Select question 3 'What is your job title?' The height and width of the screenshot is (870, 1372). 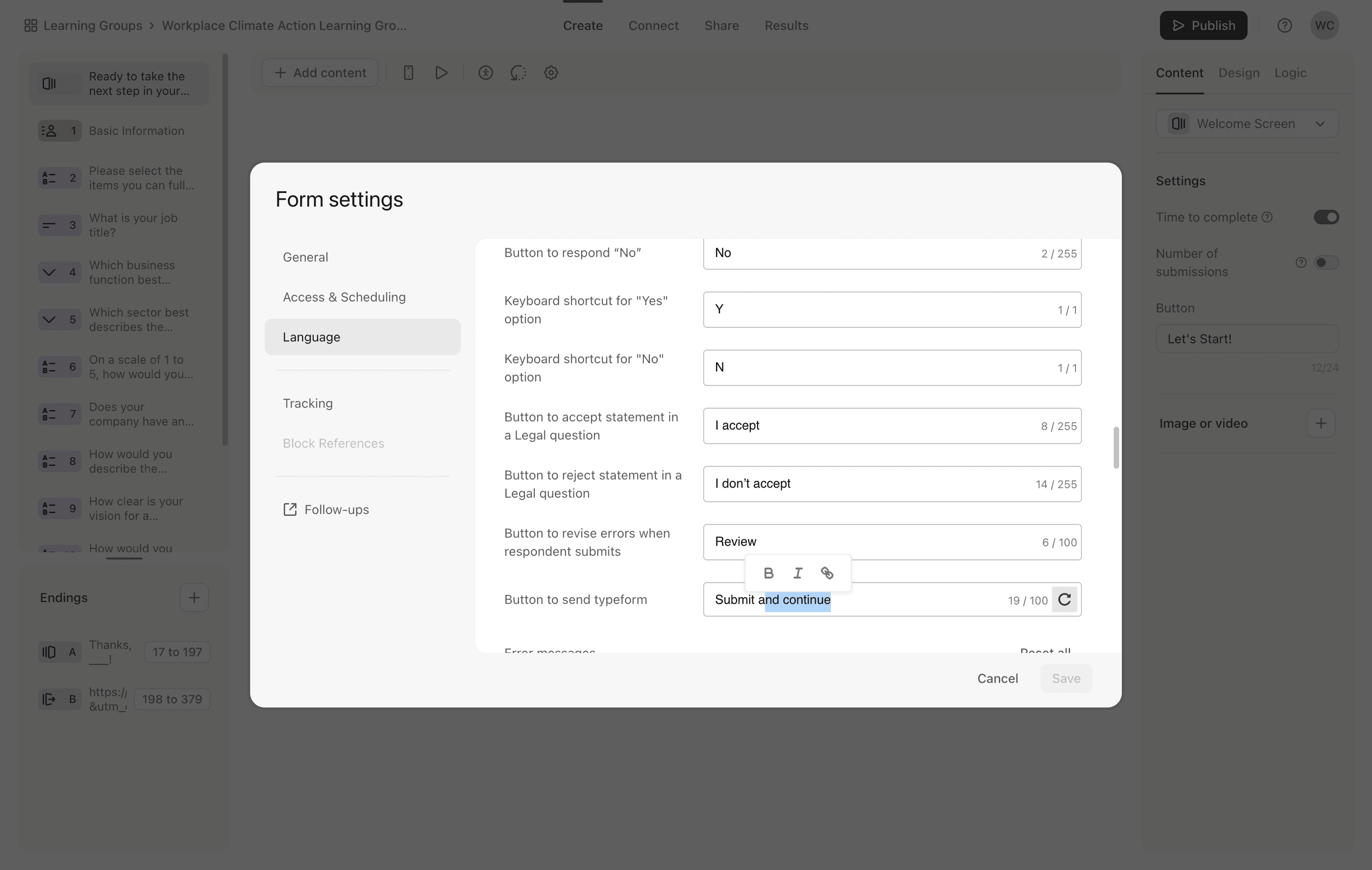[x=118, y=225]
